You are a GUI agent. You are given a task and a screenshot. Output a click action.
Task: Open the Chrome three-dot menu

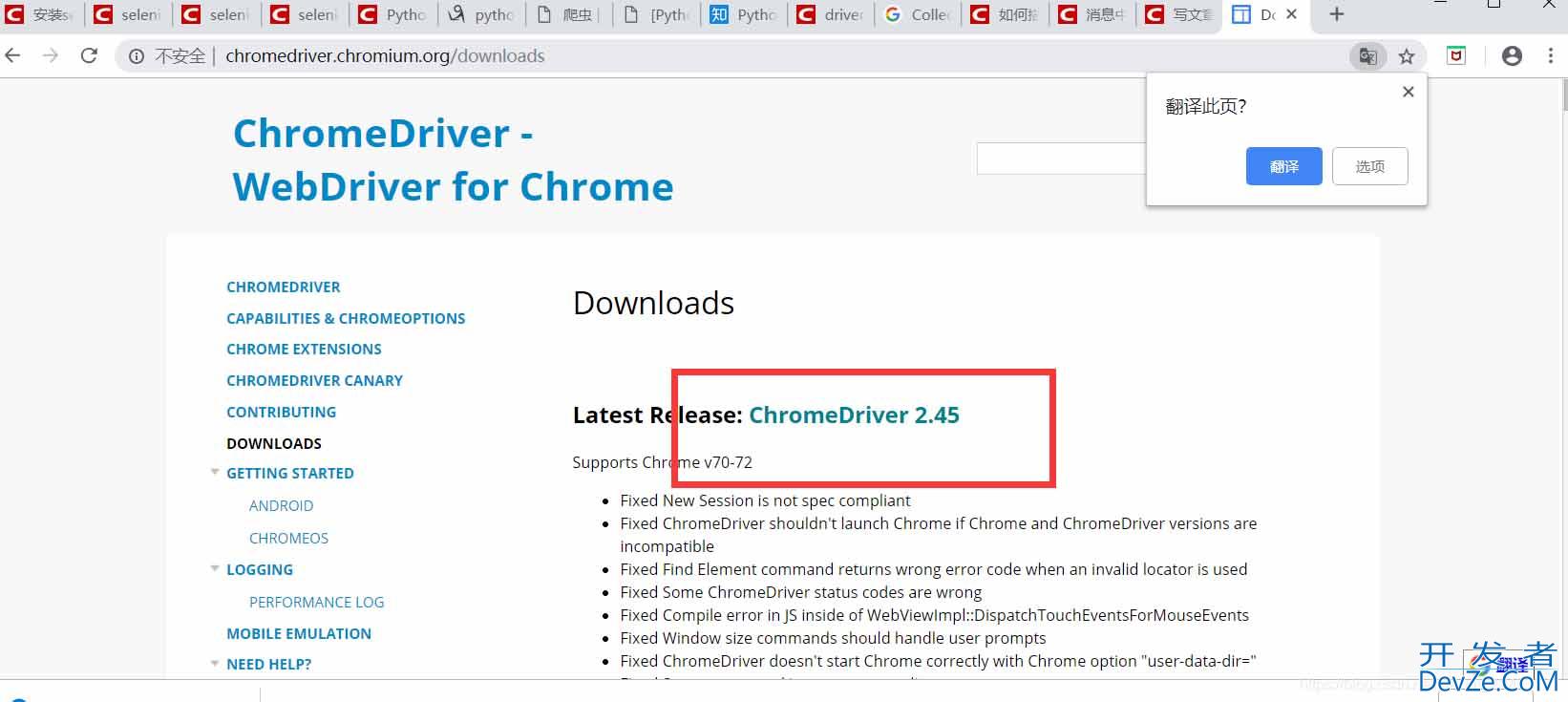(x=1550, y=56)
